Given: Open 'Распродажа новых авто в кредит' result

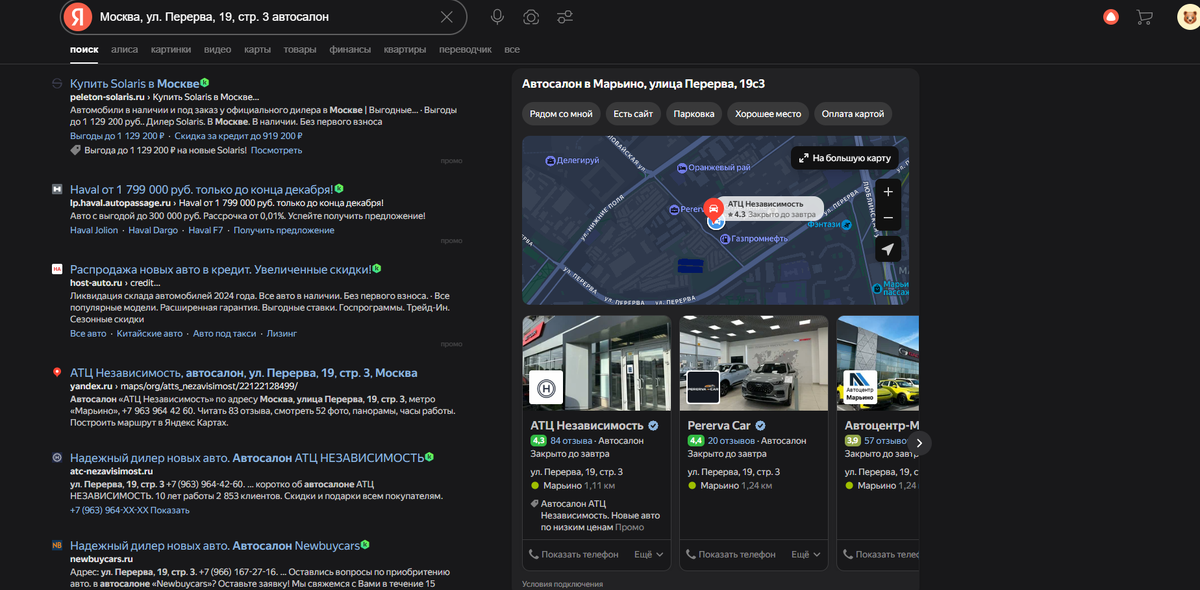Looking at the screenshot, I should (220, 269).
